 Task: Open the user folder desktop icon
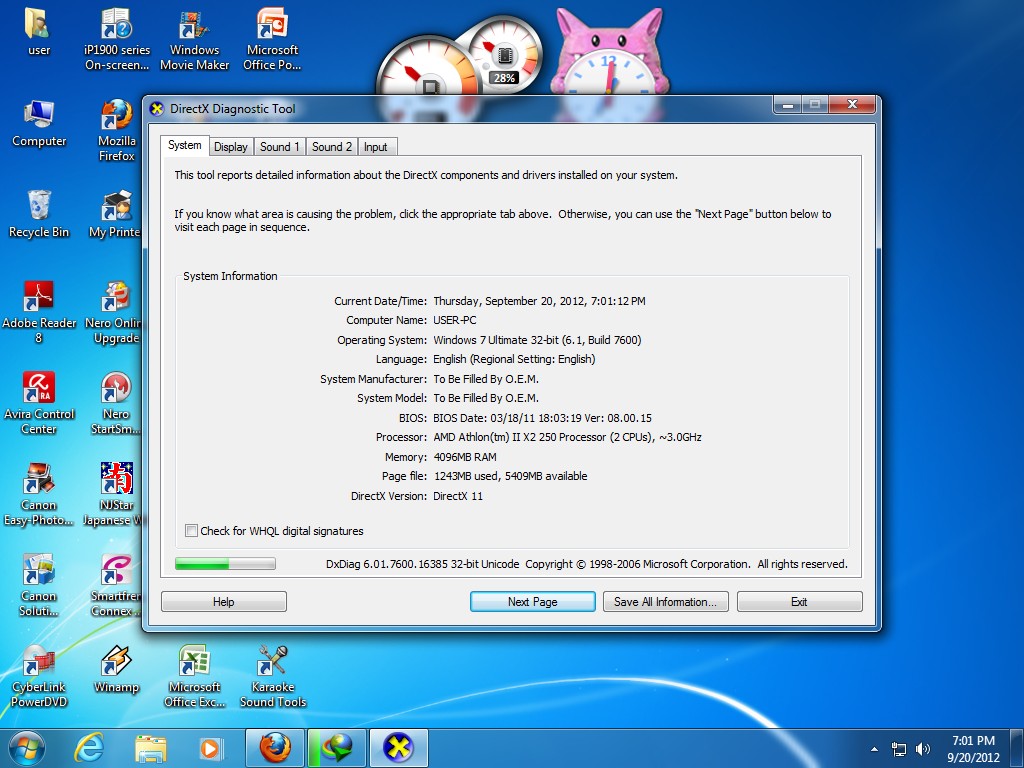pyautogui.click(x=39, y=32)
